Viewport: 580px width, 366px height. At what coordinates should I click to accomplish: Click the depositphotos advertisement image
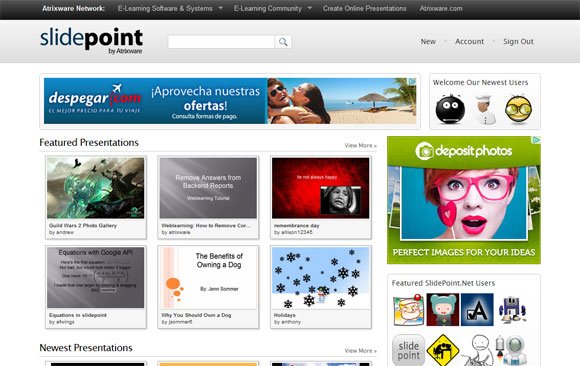464,200
